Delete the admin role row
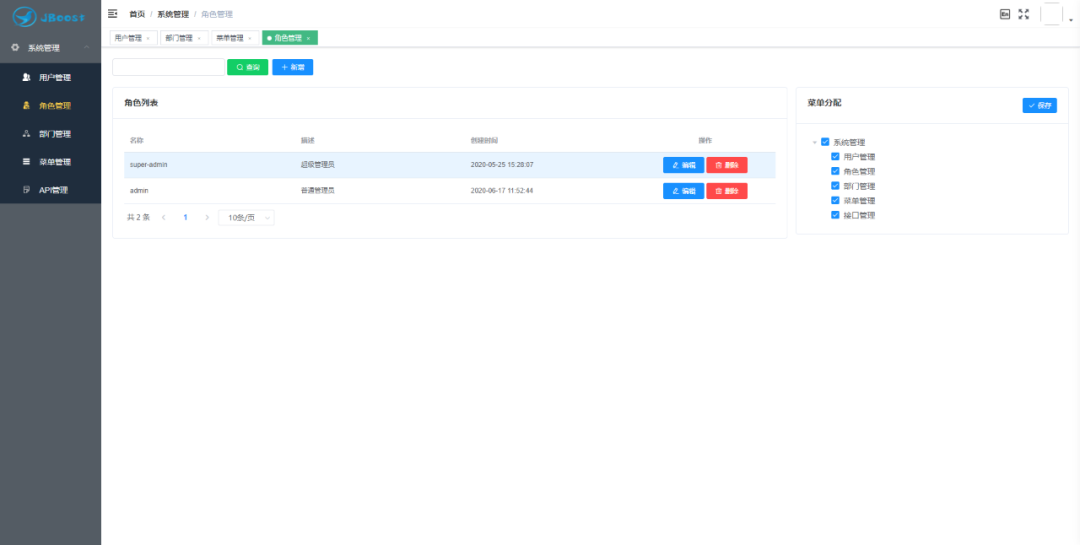Viewport: 1080px width, 545px height. pyautogui.click(x=727, y=191)
